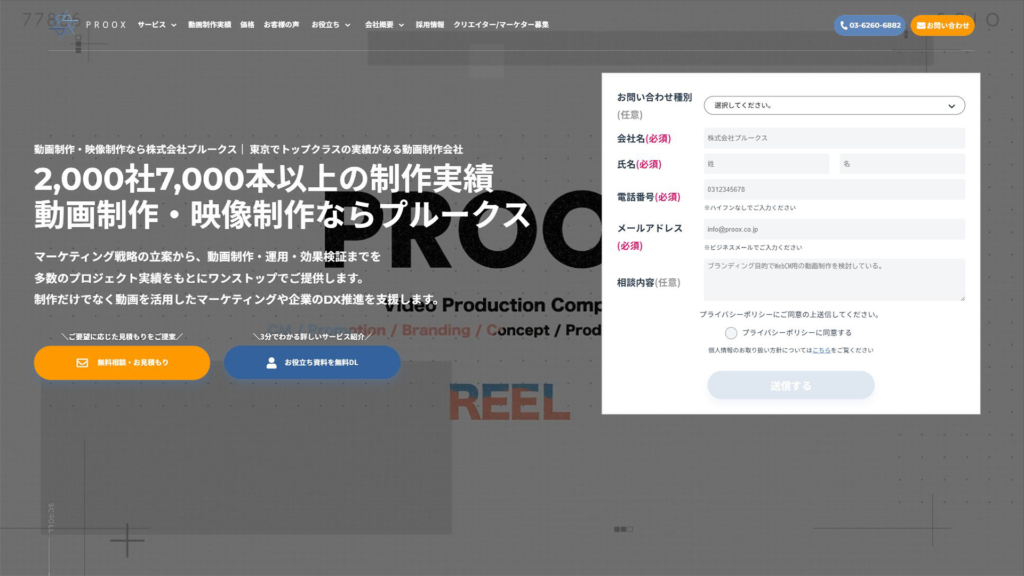Click the 会社名 input field
The height and width of the screenshot is (576, 1024).
coord(834,138)
